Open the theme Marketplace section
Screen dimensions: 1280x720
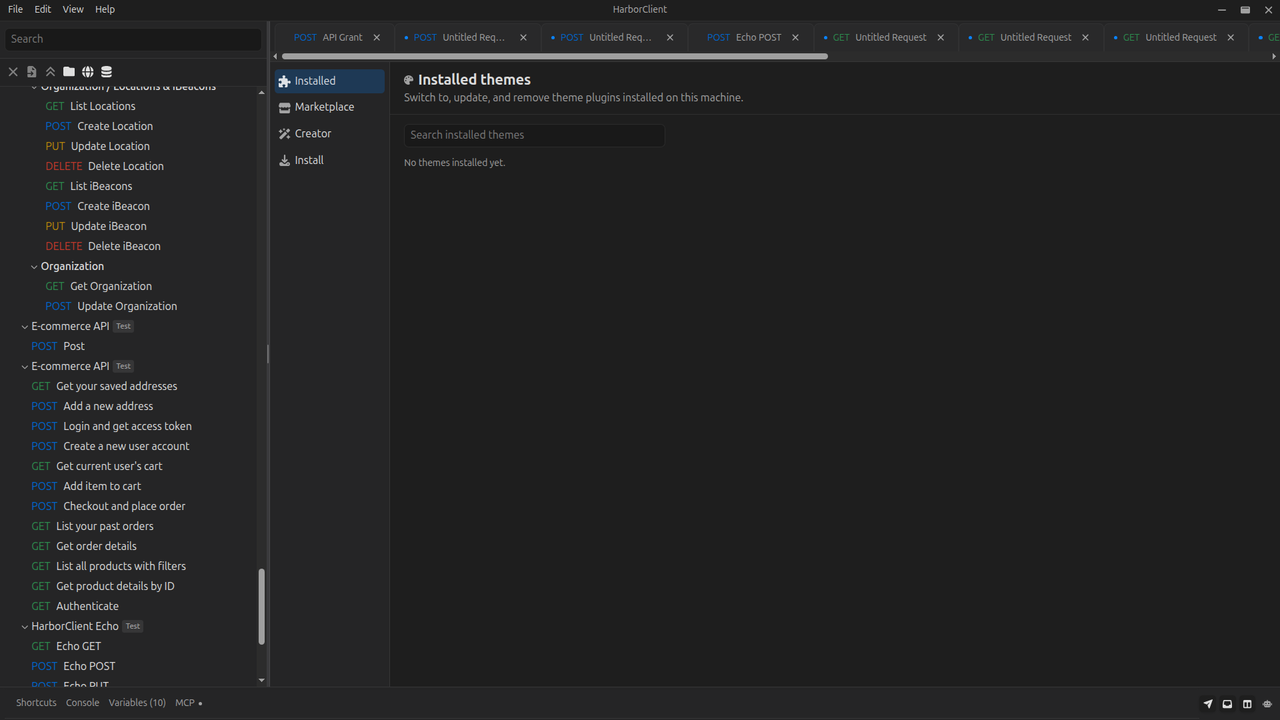click(330, 107)
